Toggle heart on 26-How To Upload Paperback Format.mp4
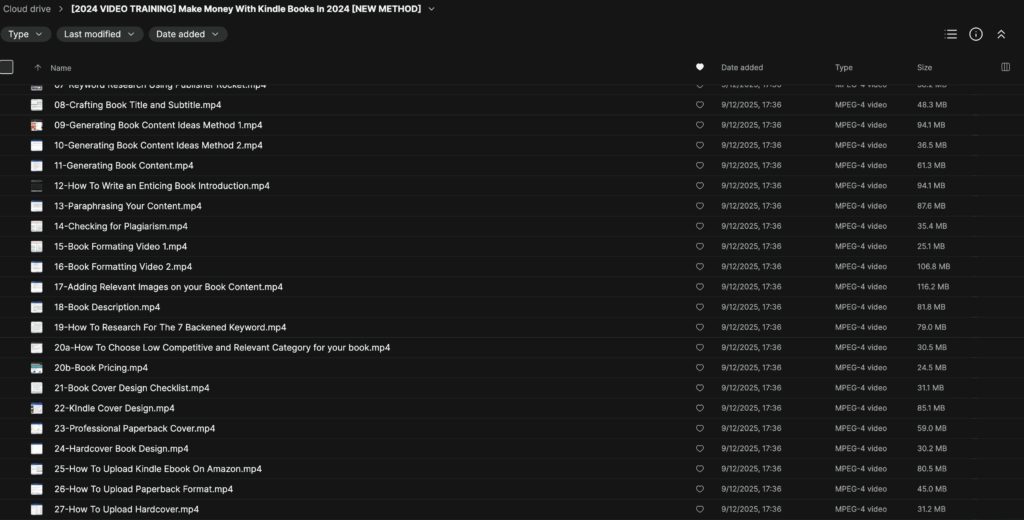 [700, 489]
